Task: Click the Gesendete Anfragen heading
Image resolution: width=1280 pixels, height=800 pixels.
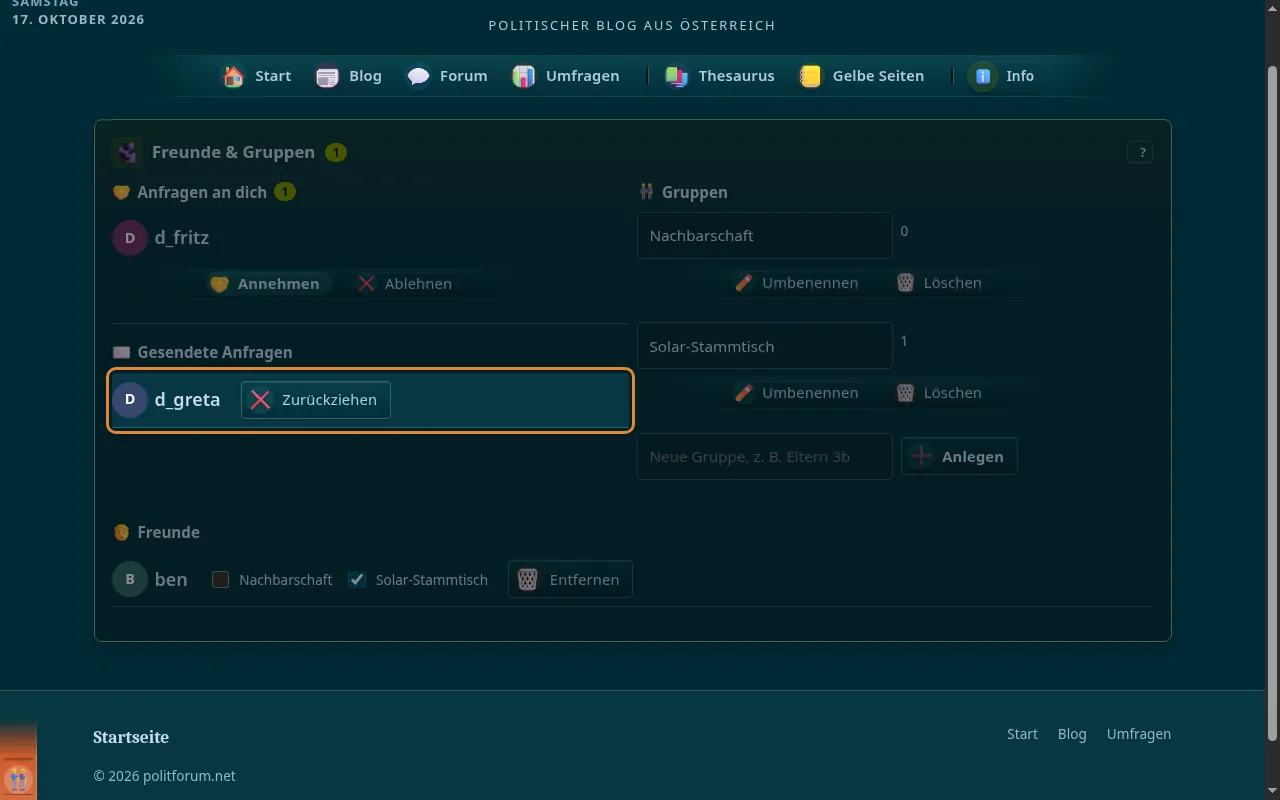Action: click(x=215, y=352)
